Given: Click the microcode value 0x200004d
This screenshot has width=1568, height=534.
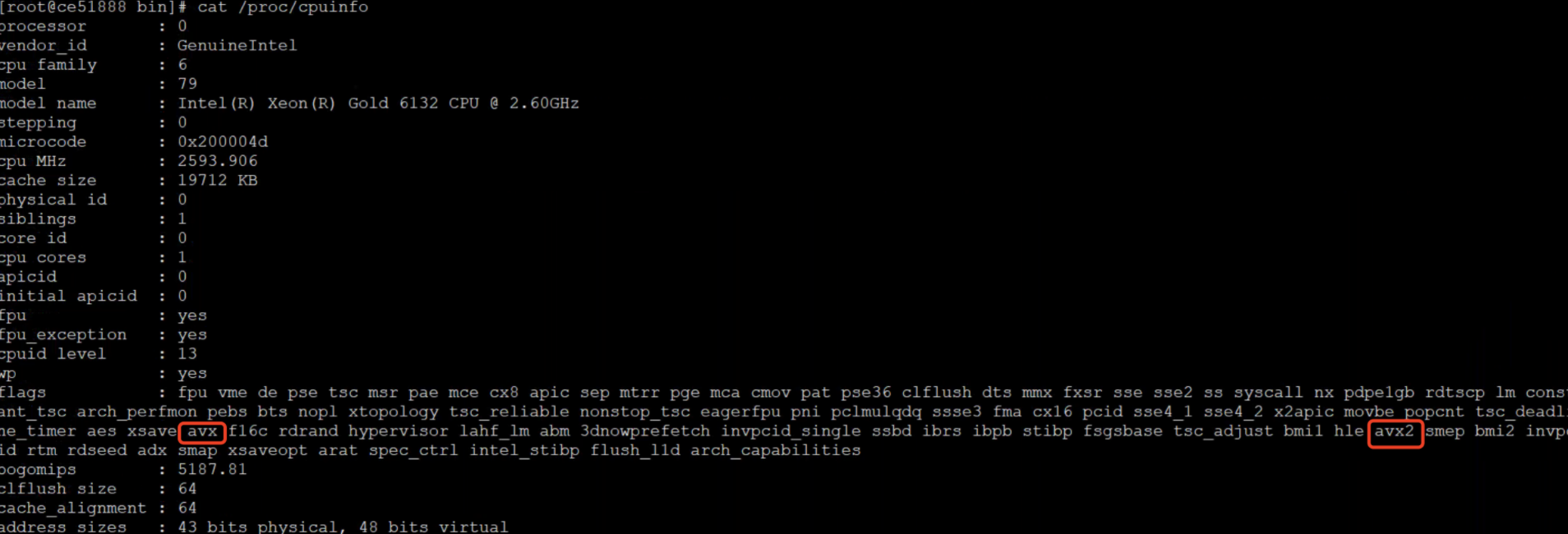Looking at the screenshot, I should click(223, 142).
